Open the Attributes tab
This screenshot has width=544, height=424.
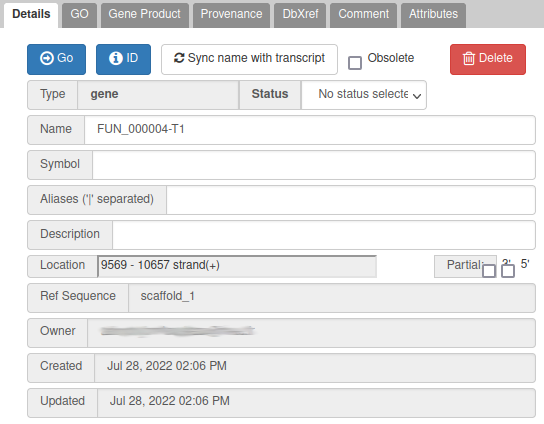(433, 15)
